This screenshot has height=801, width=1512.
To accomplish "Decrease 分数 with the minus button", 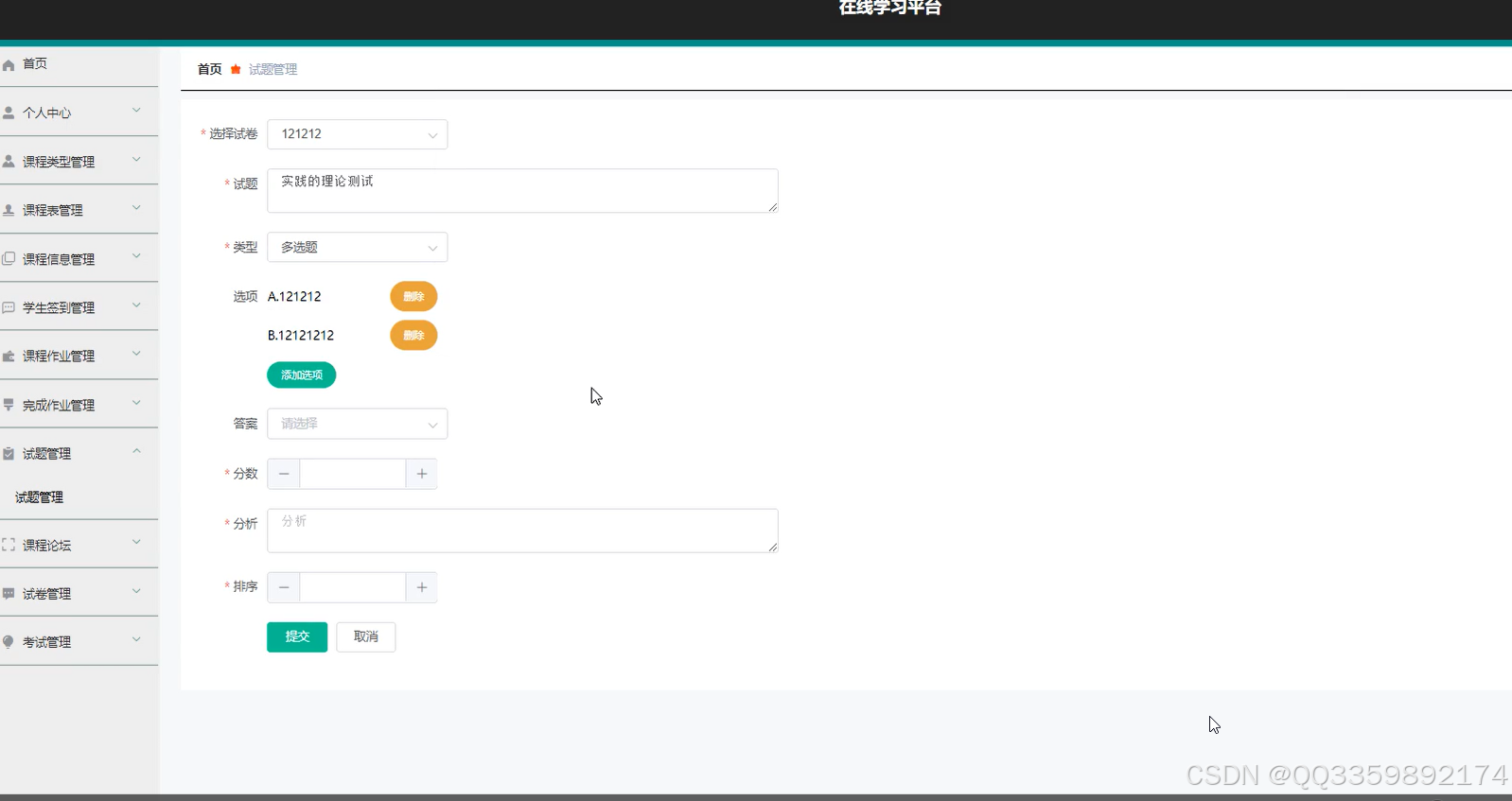I will click(284, 474).
